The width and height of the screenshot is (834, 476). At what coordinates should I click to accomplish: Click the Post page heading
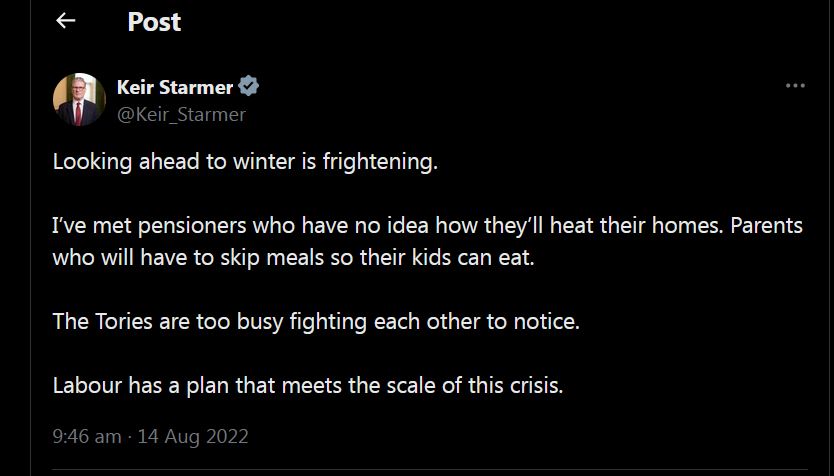coord(154,21)
